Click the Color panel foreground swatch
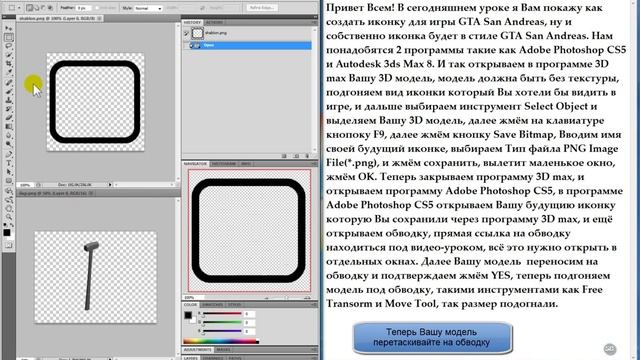640x360 pixels. pos(188,315)
